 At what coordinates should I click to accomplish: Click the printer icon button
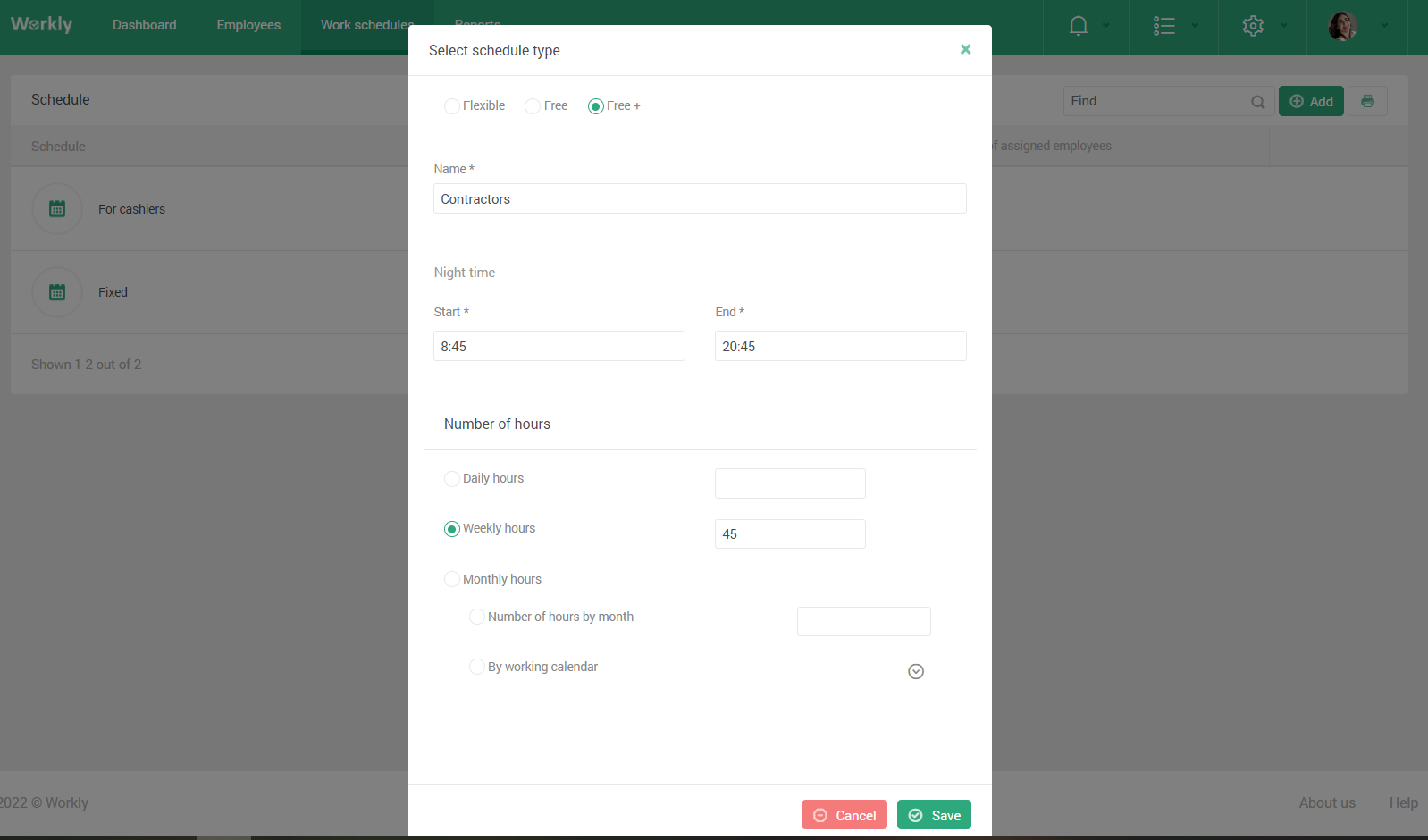[1367, 101]
